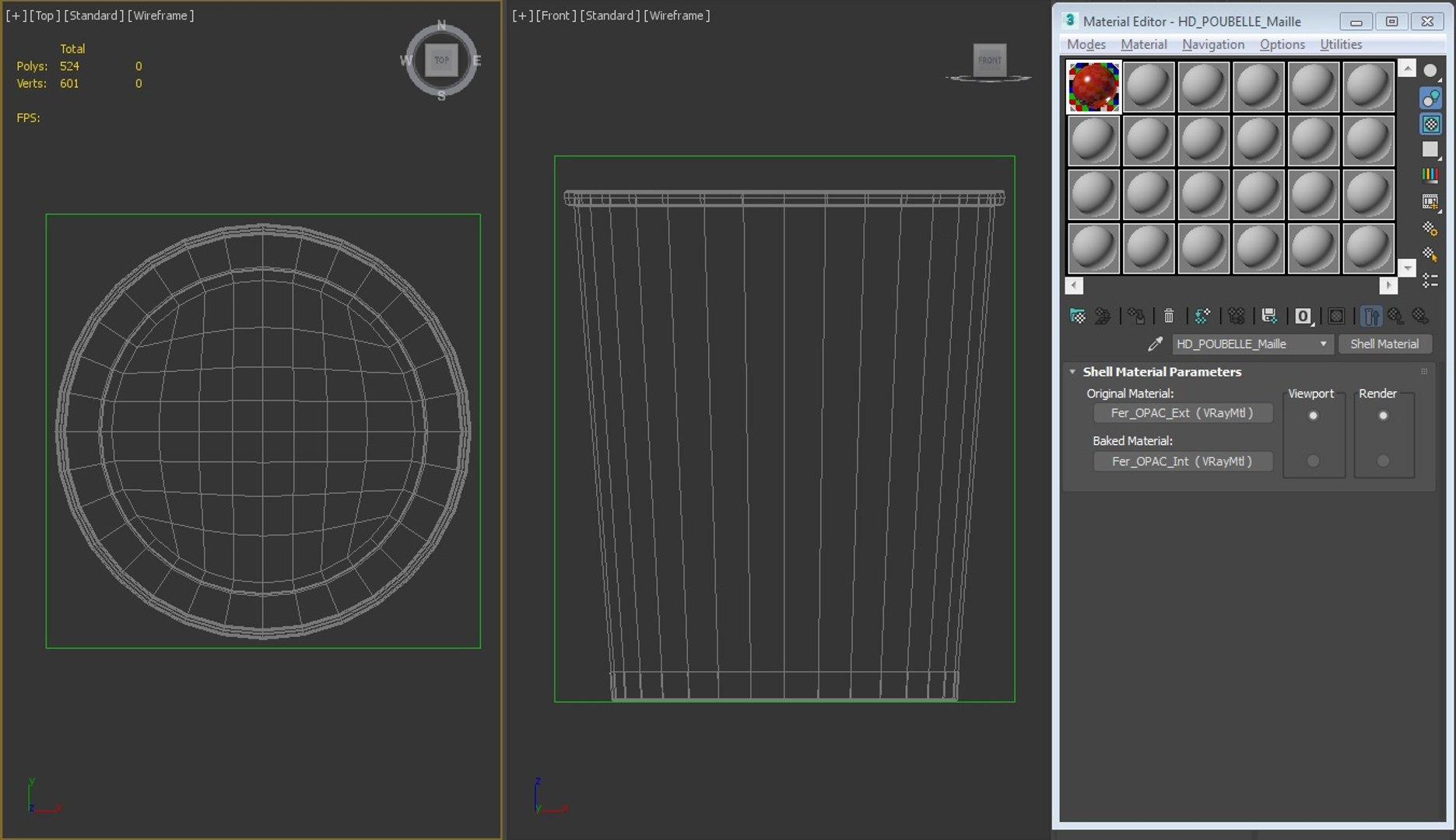Click Go Forward to Sibling icon
The image size is (1456, 840).
click(1420, 316)
